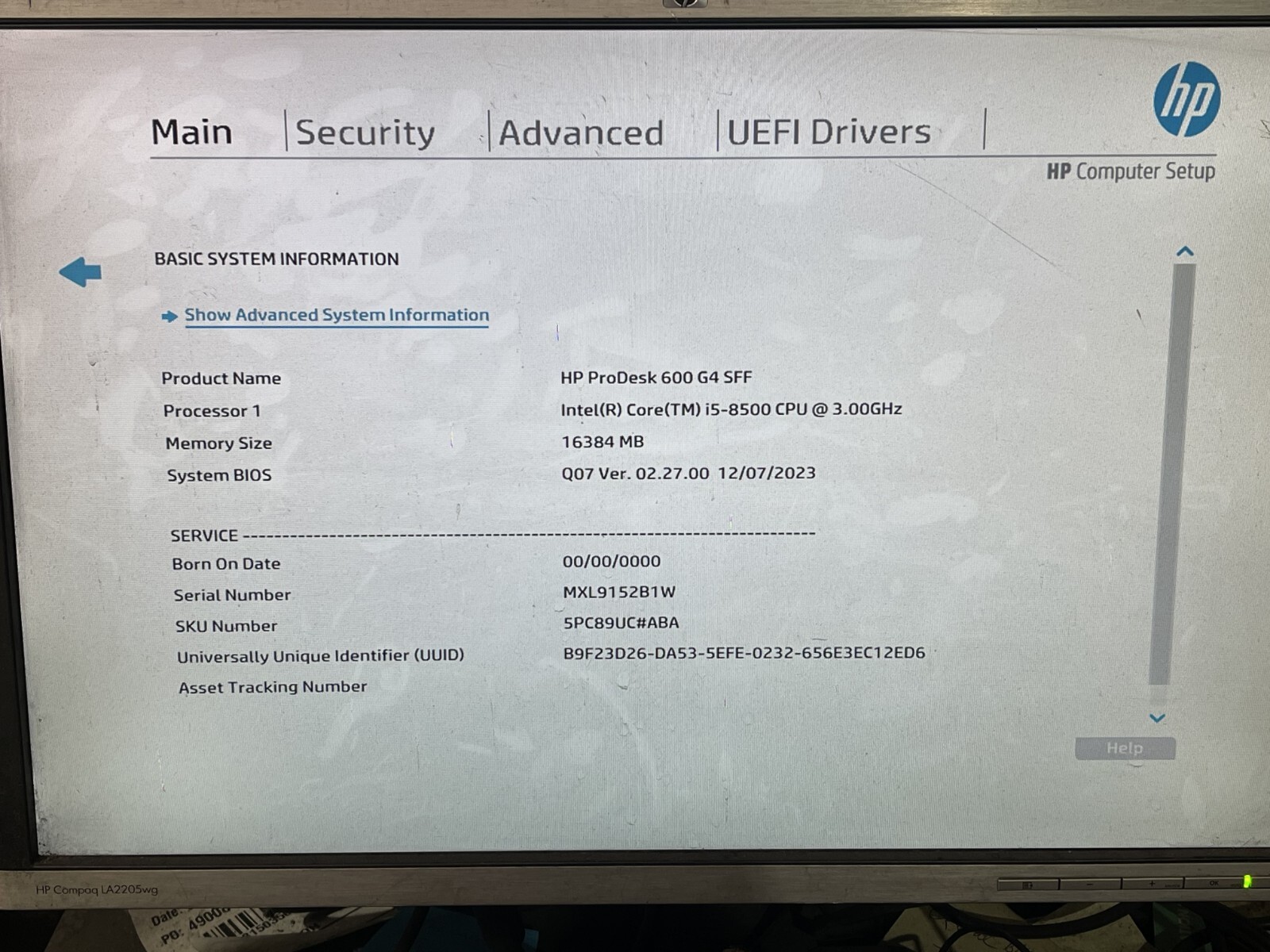Image resolution: width=1270 pixels, height=952 pixels.
Task: Select the SKU Number label
Action: pyautogui.click(x=226, y=626)
